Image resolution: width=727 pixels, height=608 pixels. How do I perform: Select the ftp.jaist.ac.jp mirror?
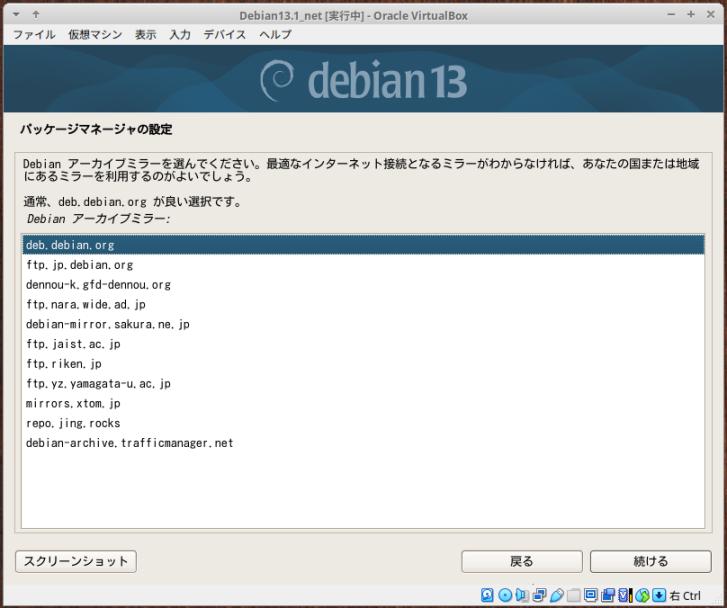tap(364, 344)
